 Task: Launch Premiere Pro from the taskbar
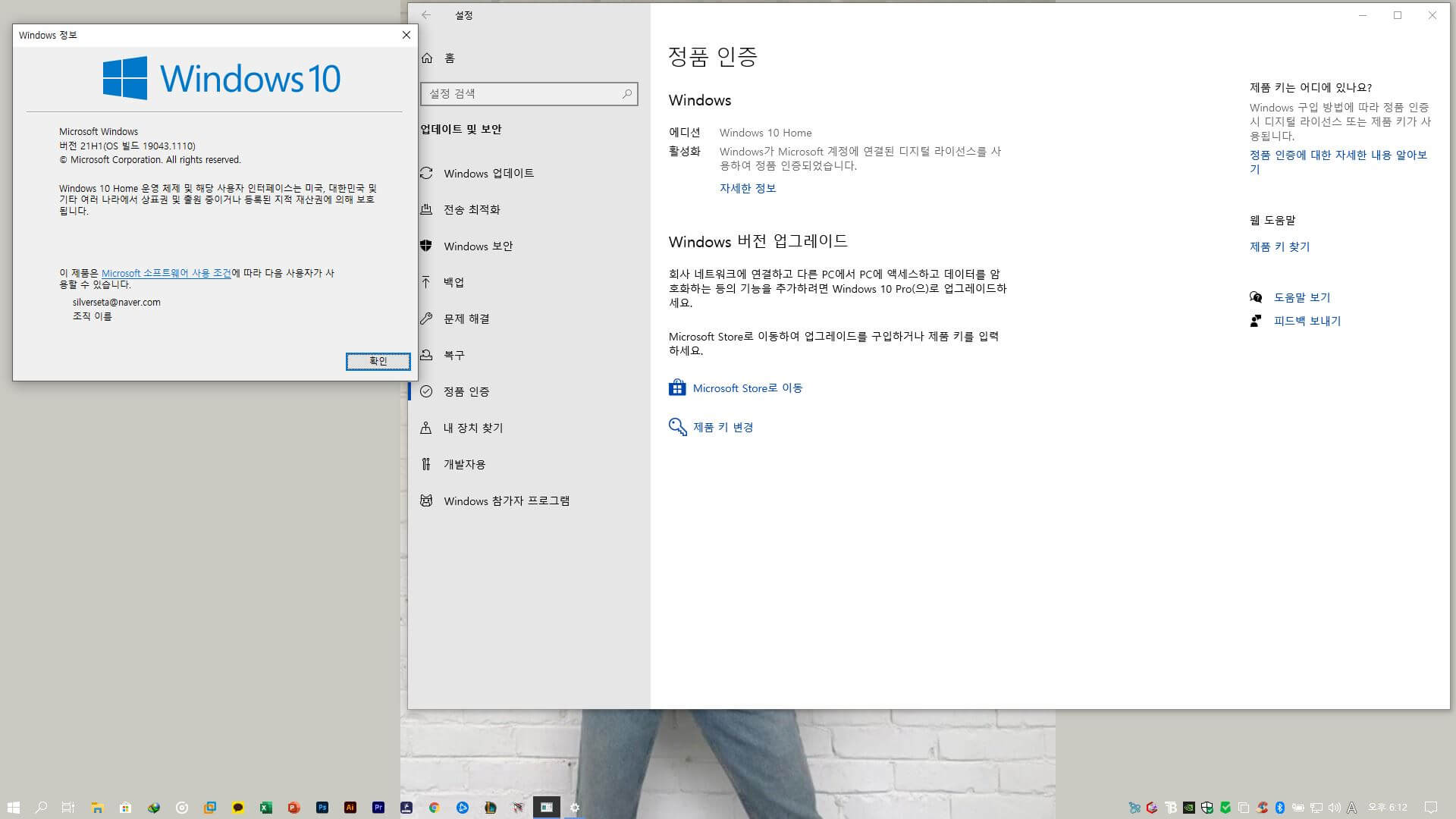[x=378, y=808]
